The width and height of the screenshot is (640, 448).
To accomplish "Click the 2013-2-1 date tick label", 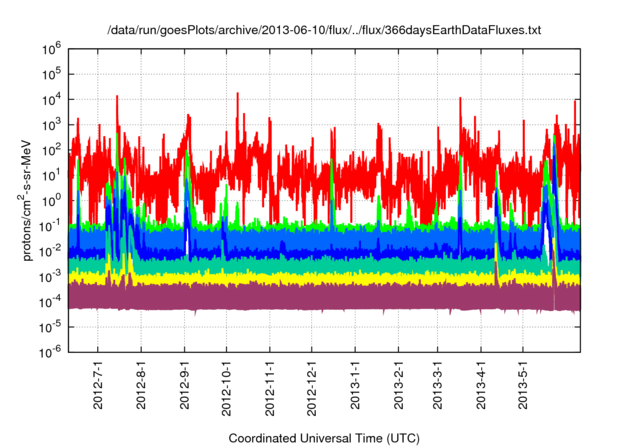I will 398,384.
